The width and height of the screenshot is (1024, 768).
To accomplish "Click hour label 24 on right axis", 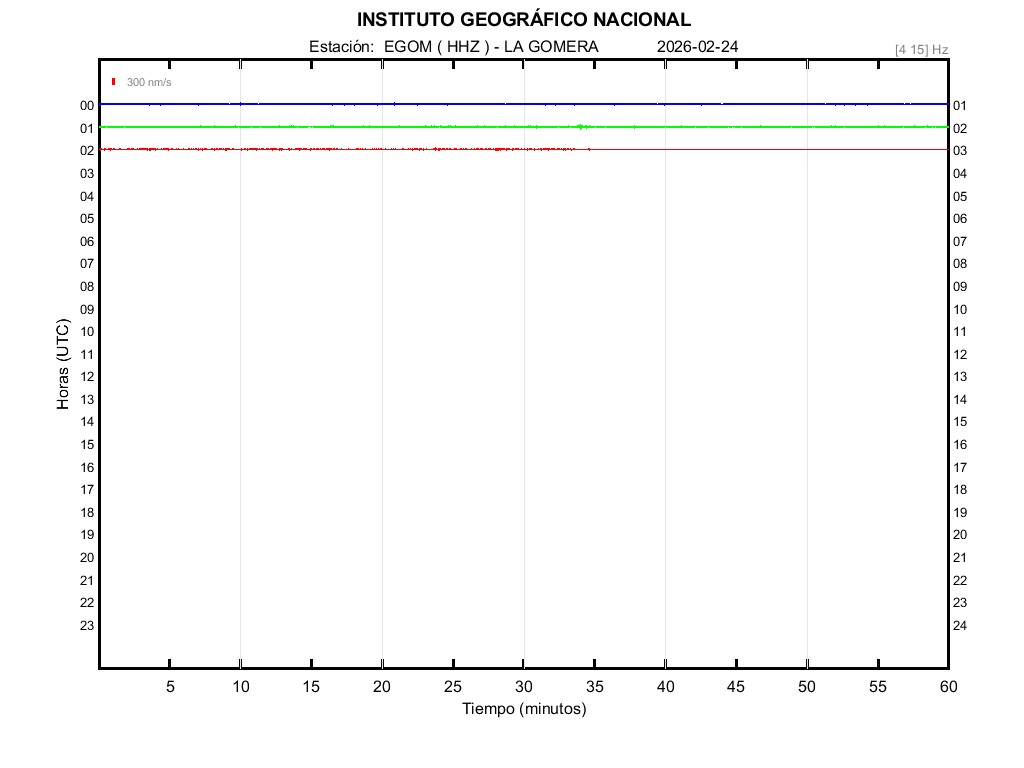I will (960, 626).
